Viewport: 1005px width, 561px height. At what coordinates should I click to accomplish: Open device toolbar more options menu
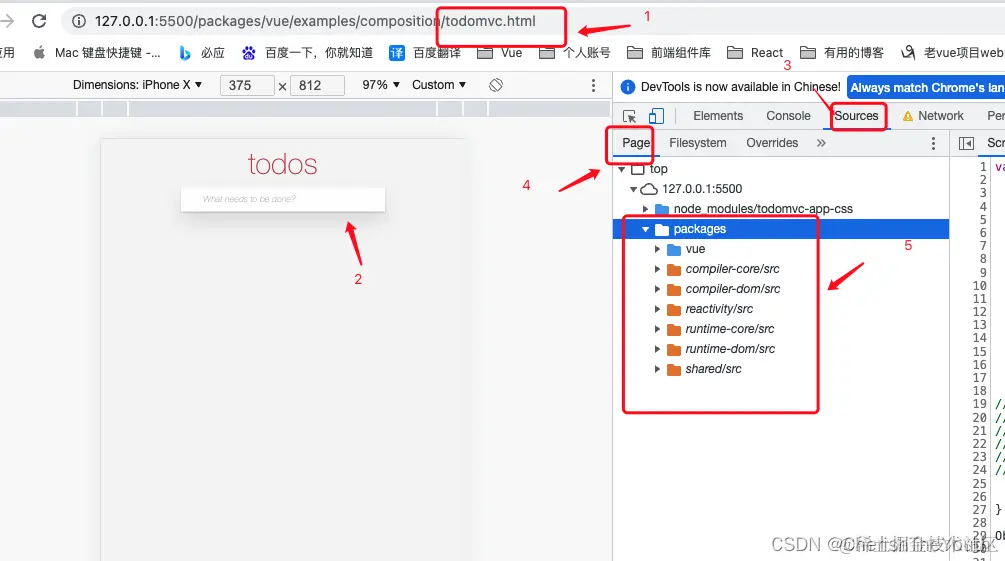coord(594,85)
